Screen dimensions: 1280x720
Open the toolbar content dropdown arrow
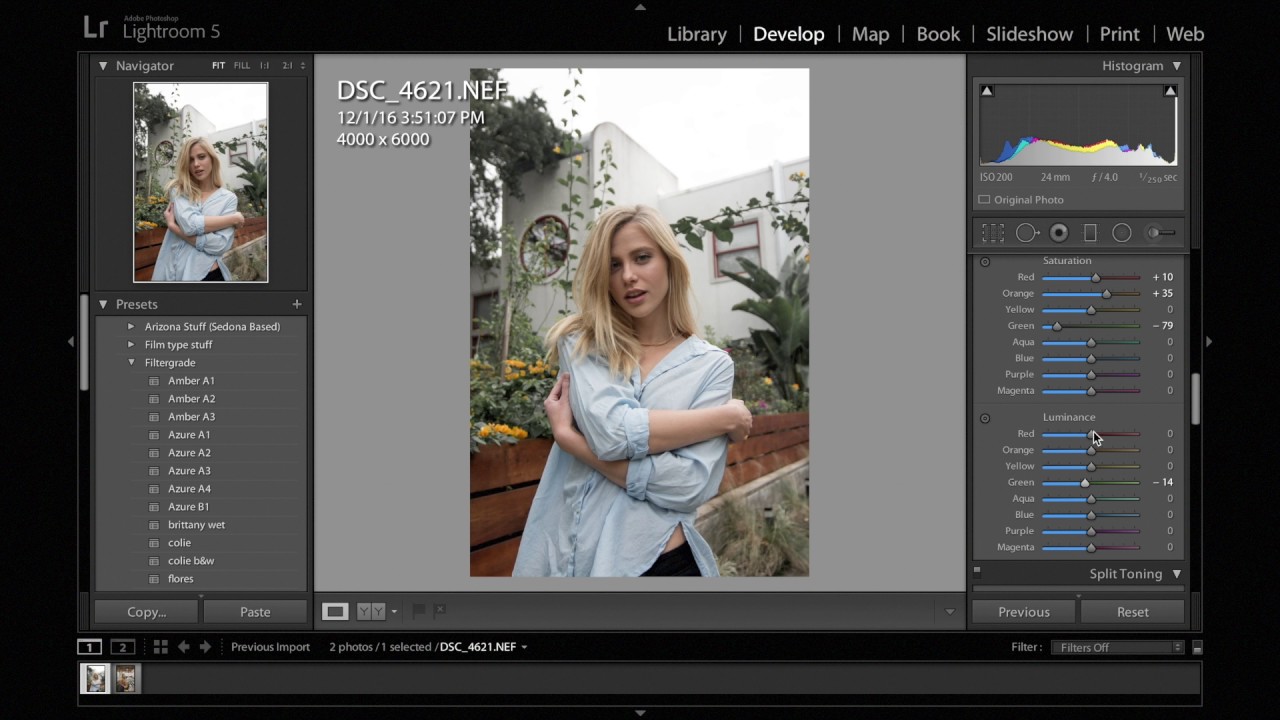pyautogui.click(x=950, y=611)
